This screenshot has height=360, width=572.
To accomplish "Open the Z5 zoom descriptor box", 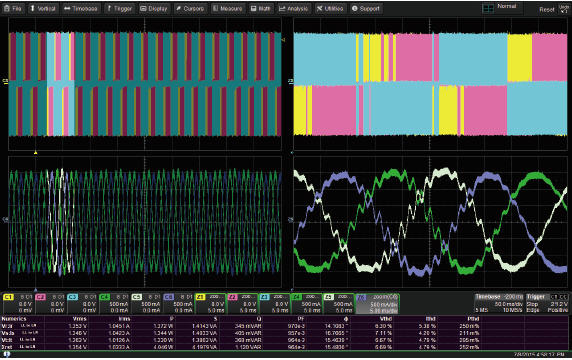I will (339, 303).
